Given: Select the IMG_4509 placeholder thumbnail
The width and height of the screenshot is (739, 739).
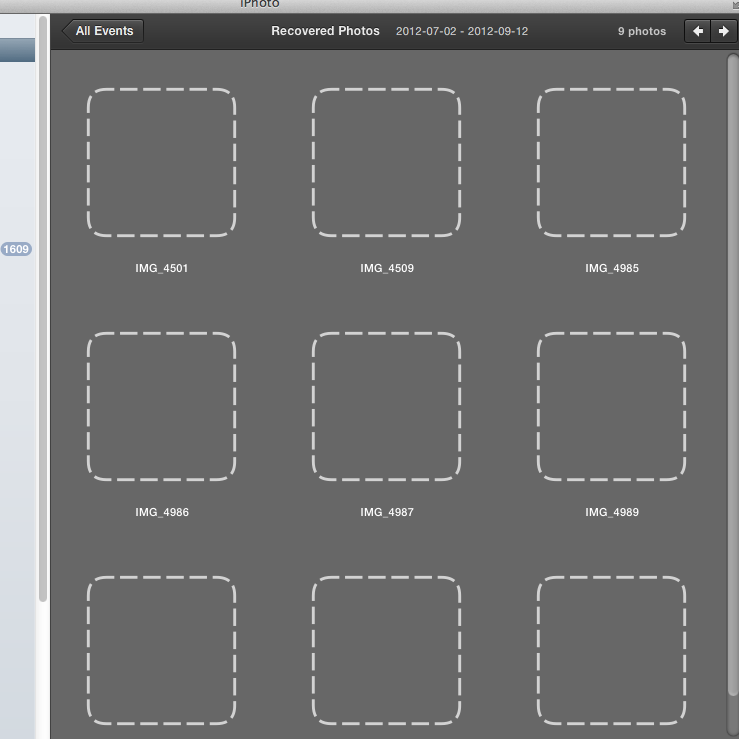Looking at the screenshot, I should (386, 162).
